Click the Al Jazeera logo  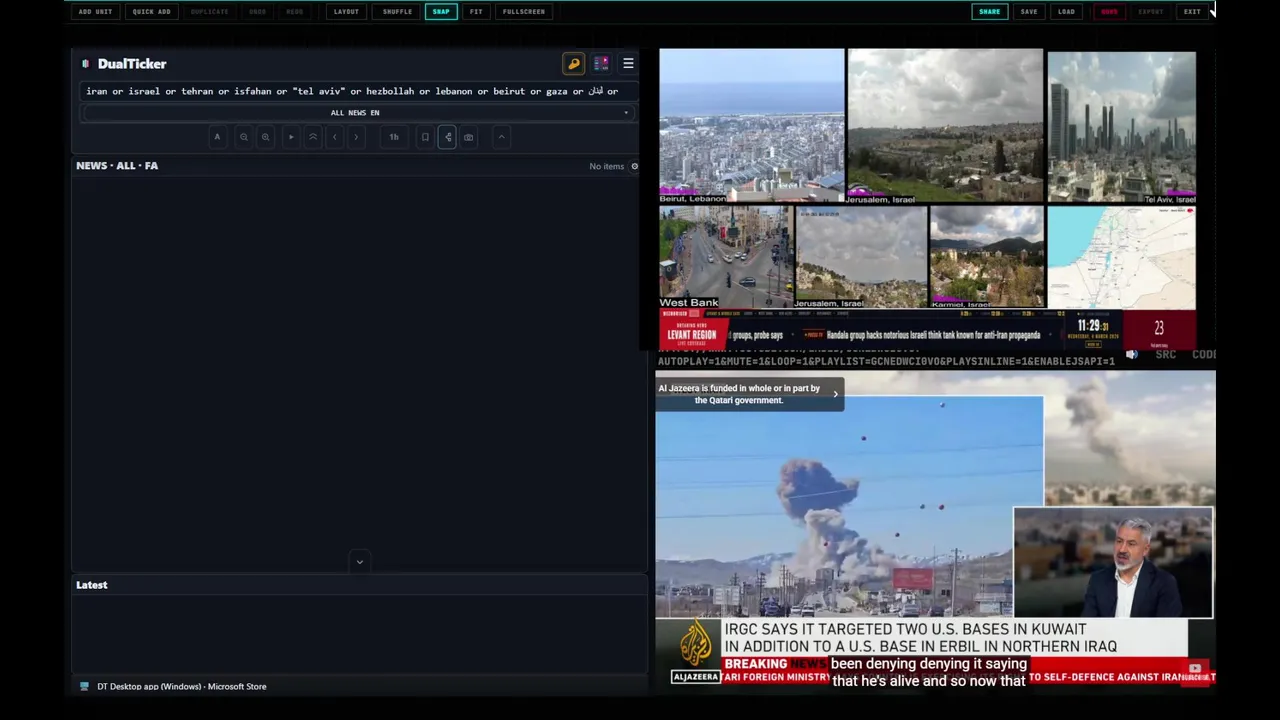pyautogui.click(x=695, y=650)
